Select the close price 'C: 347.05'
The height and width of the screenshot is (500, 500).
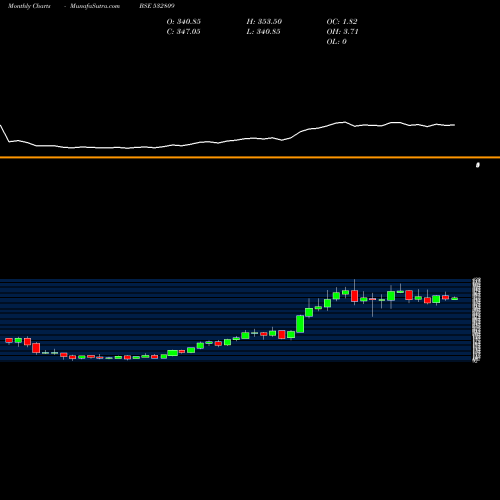pyautogui.click(x=184, y=32)
